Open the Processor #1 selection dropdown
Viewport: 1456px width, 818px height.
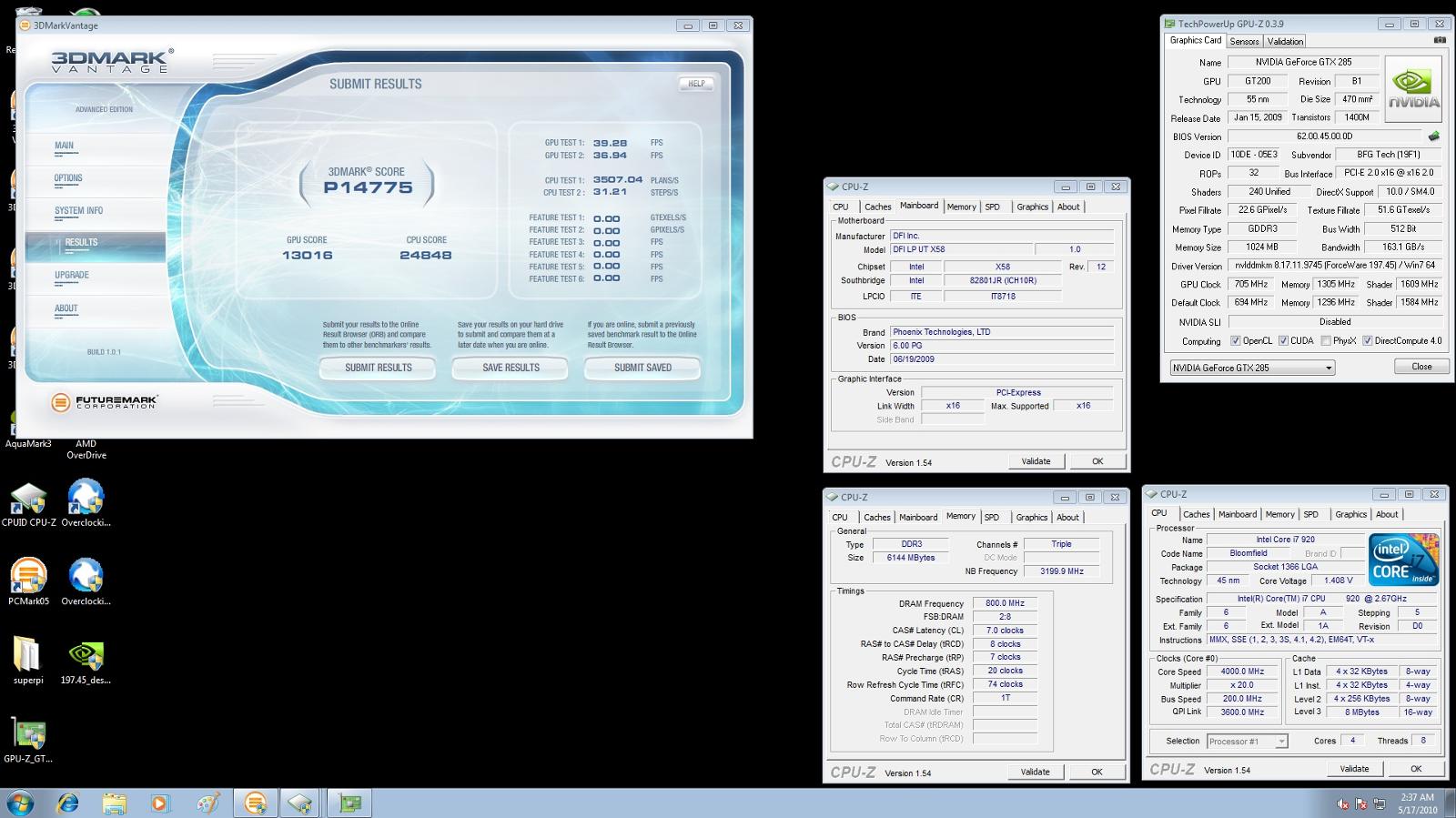[x=1247, y=742]
